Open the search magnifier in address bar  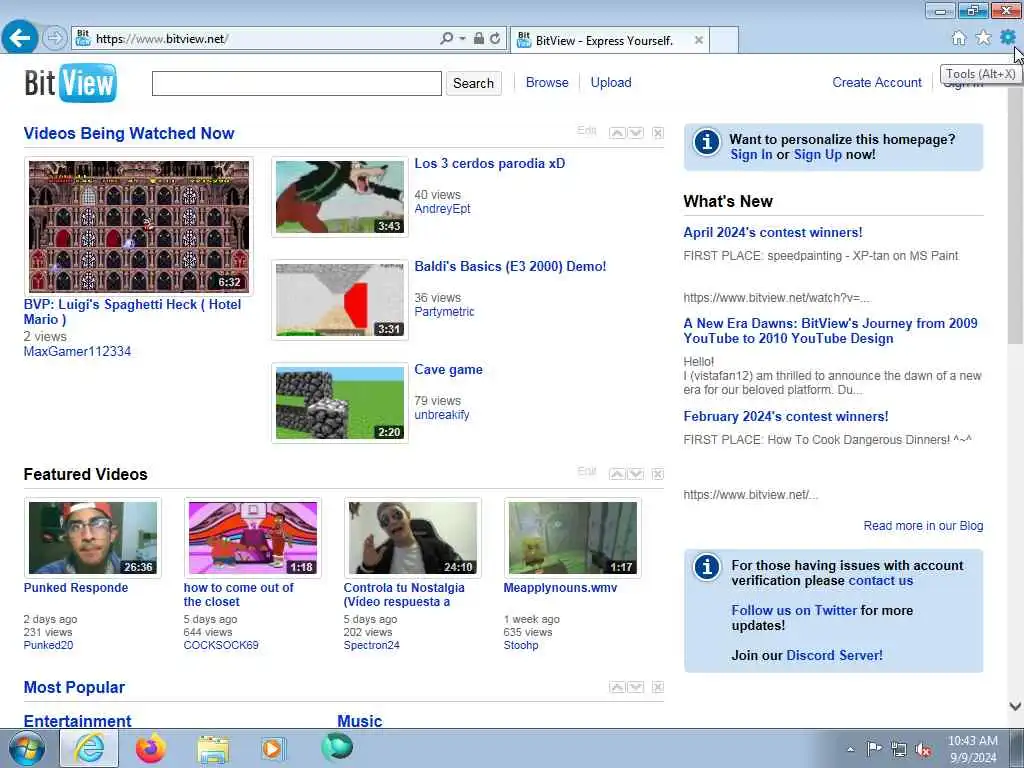pos(446,39)
